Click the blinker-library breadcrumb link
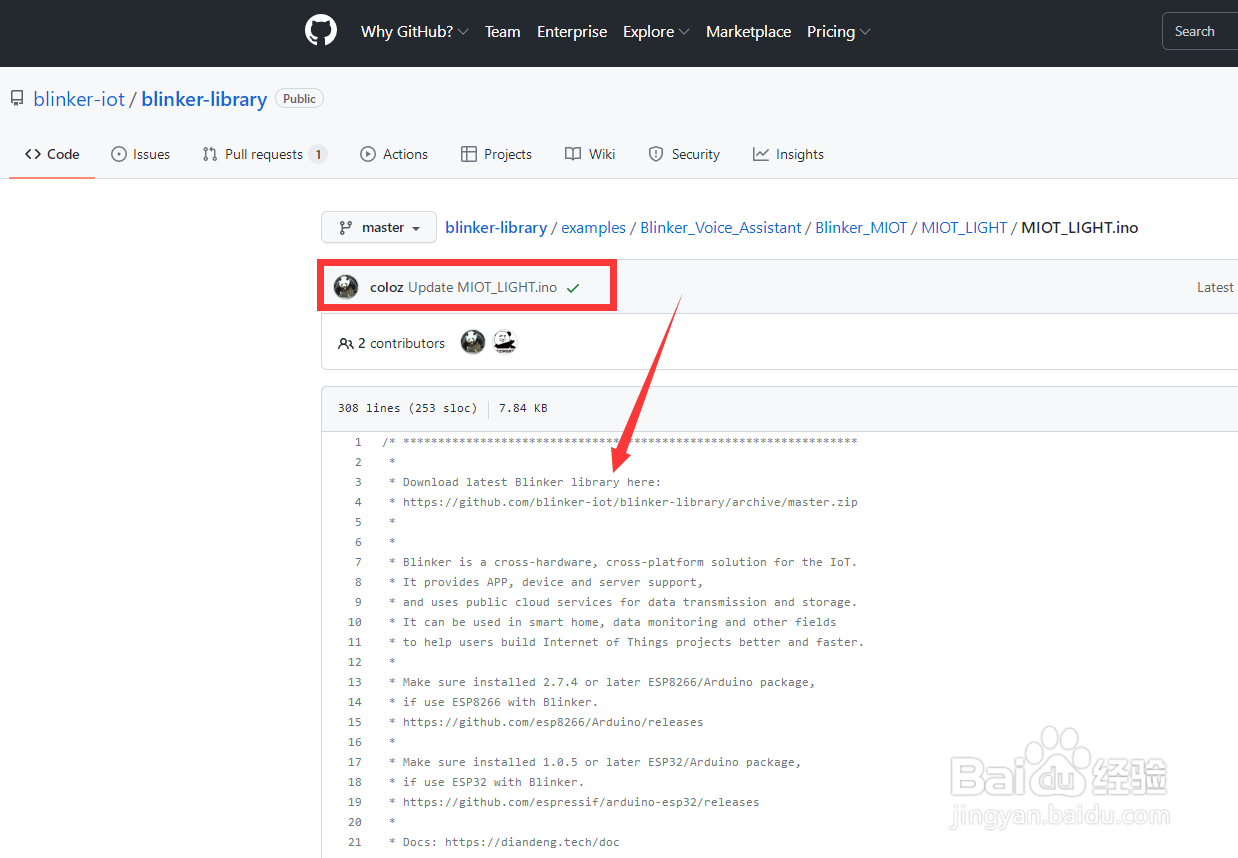This screenshot has width=1238, height=858. click(496, 228)
